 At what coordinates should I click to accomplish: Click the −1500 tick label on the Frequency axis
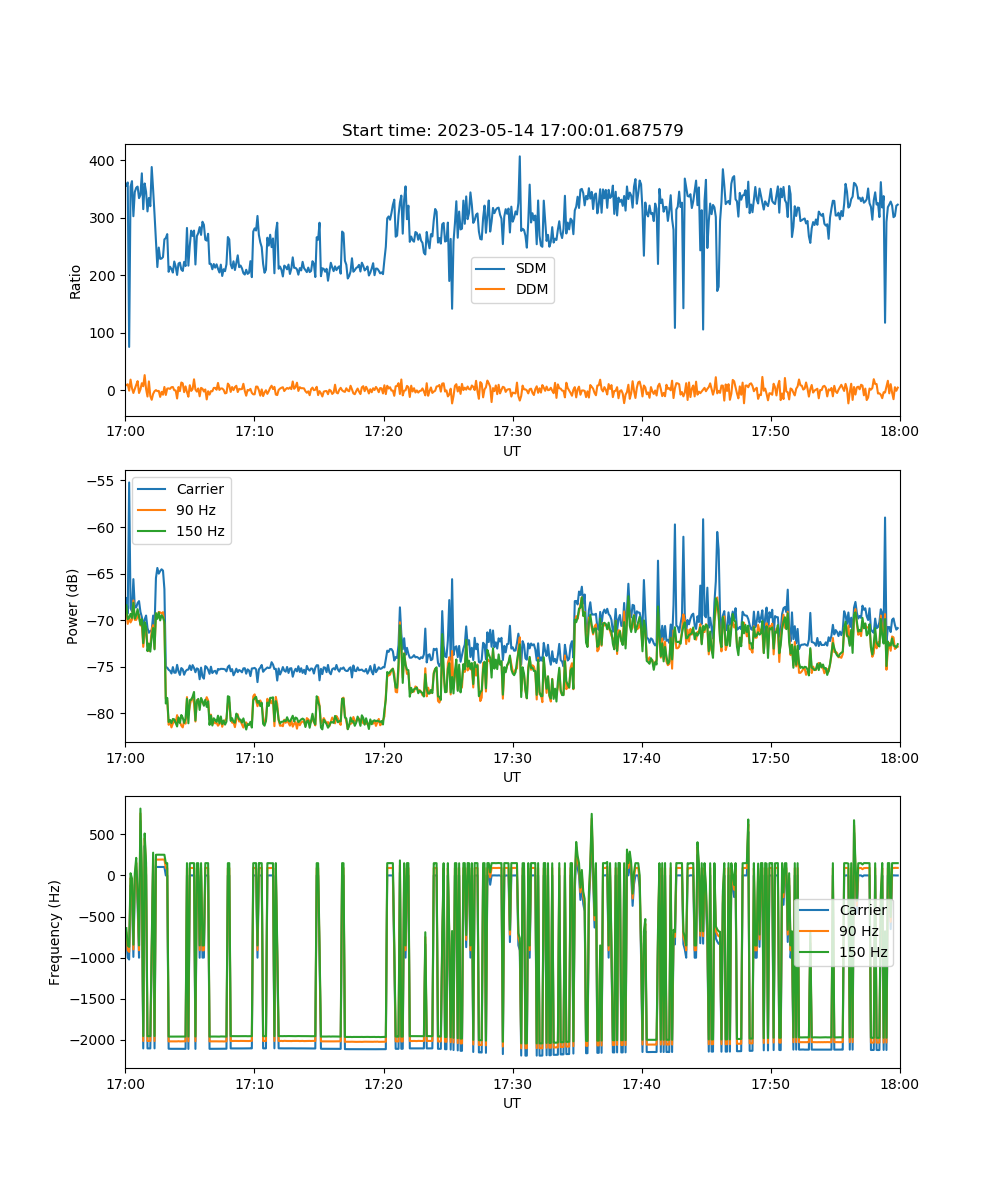pos(94,999)
